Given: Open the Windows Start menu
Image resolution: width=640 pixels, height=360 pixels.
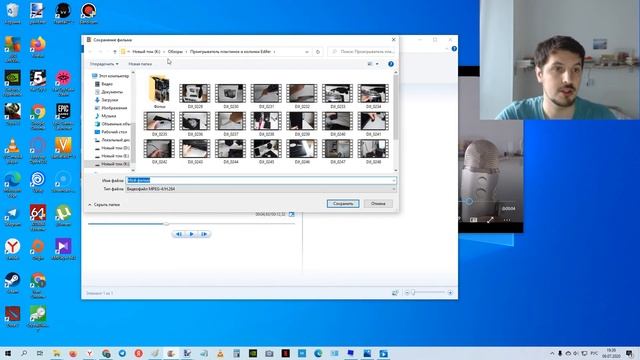Looking at the screenshot, I should [7, 353].
